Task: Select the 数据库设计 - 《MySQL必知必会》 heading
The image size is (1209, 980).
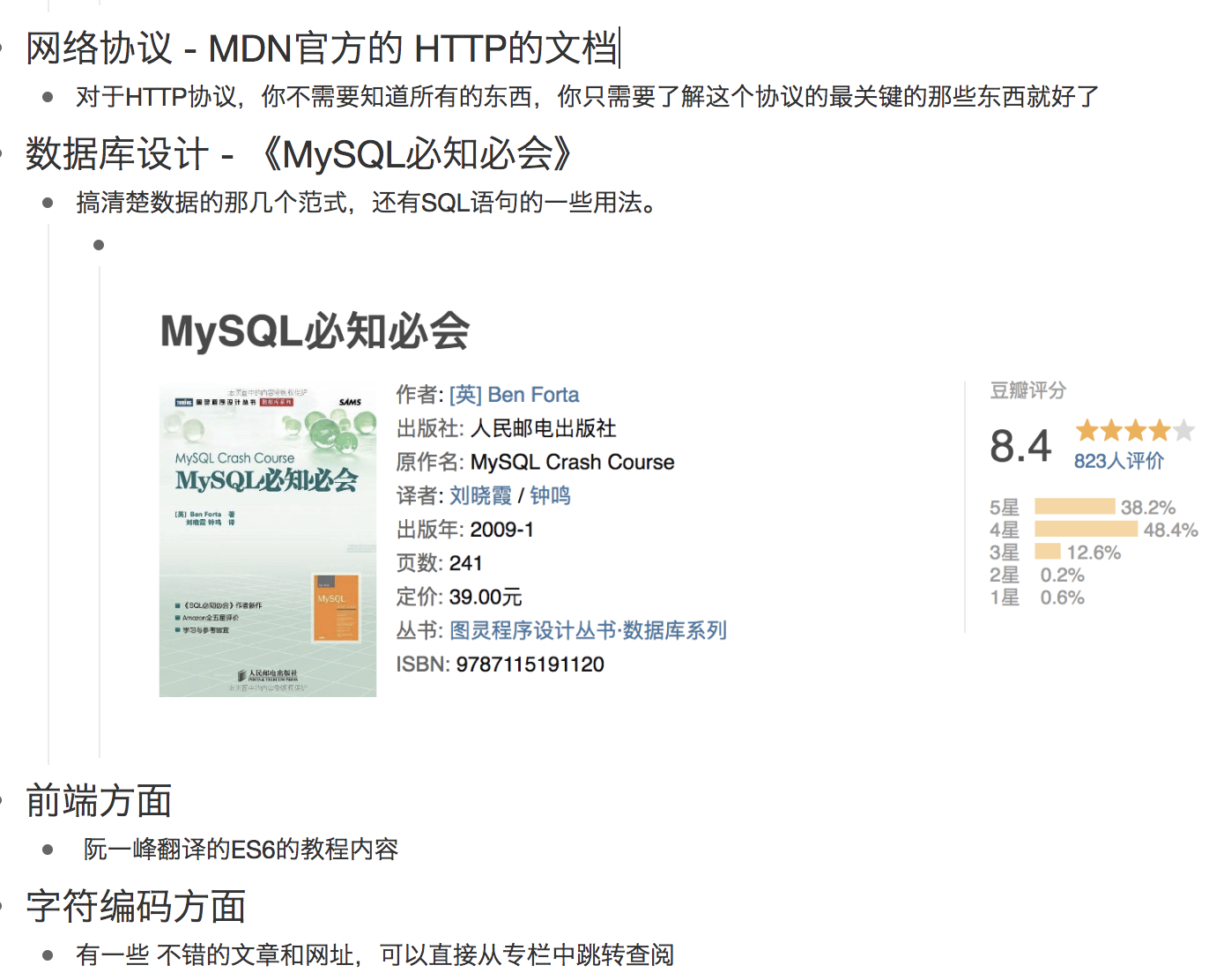Action: click(x=300, y=154)
